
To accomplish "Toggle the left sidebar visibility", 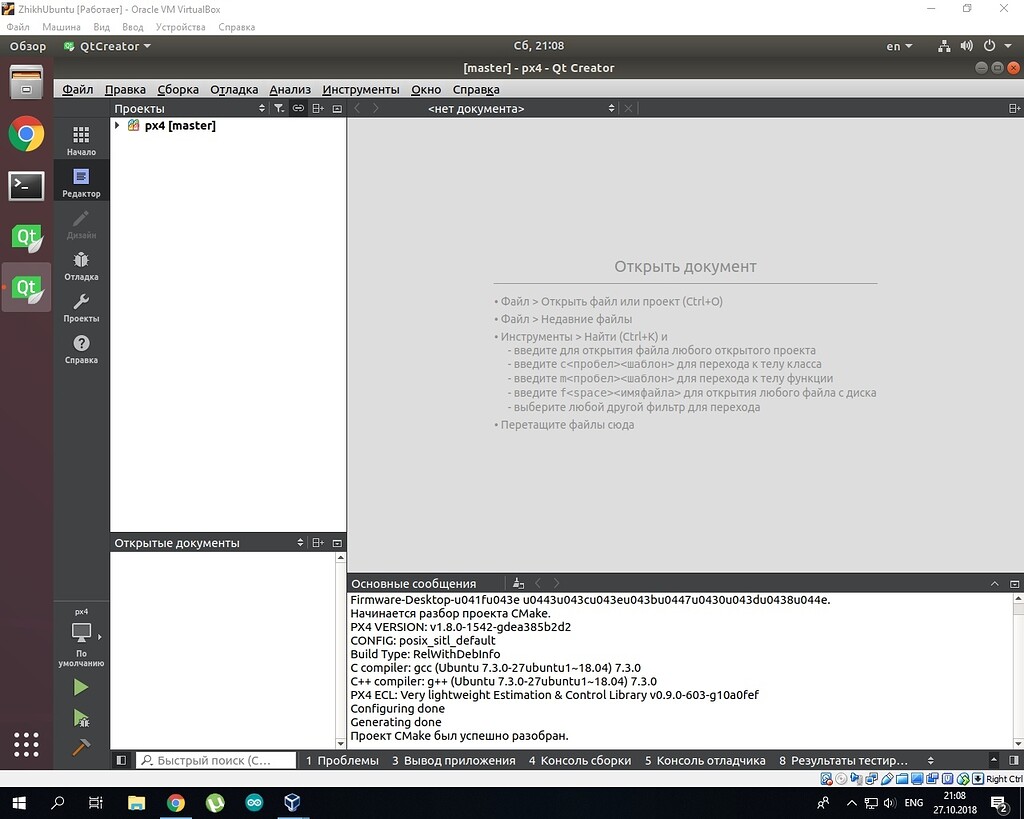I will pos(121,760).
